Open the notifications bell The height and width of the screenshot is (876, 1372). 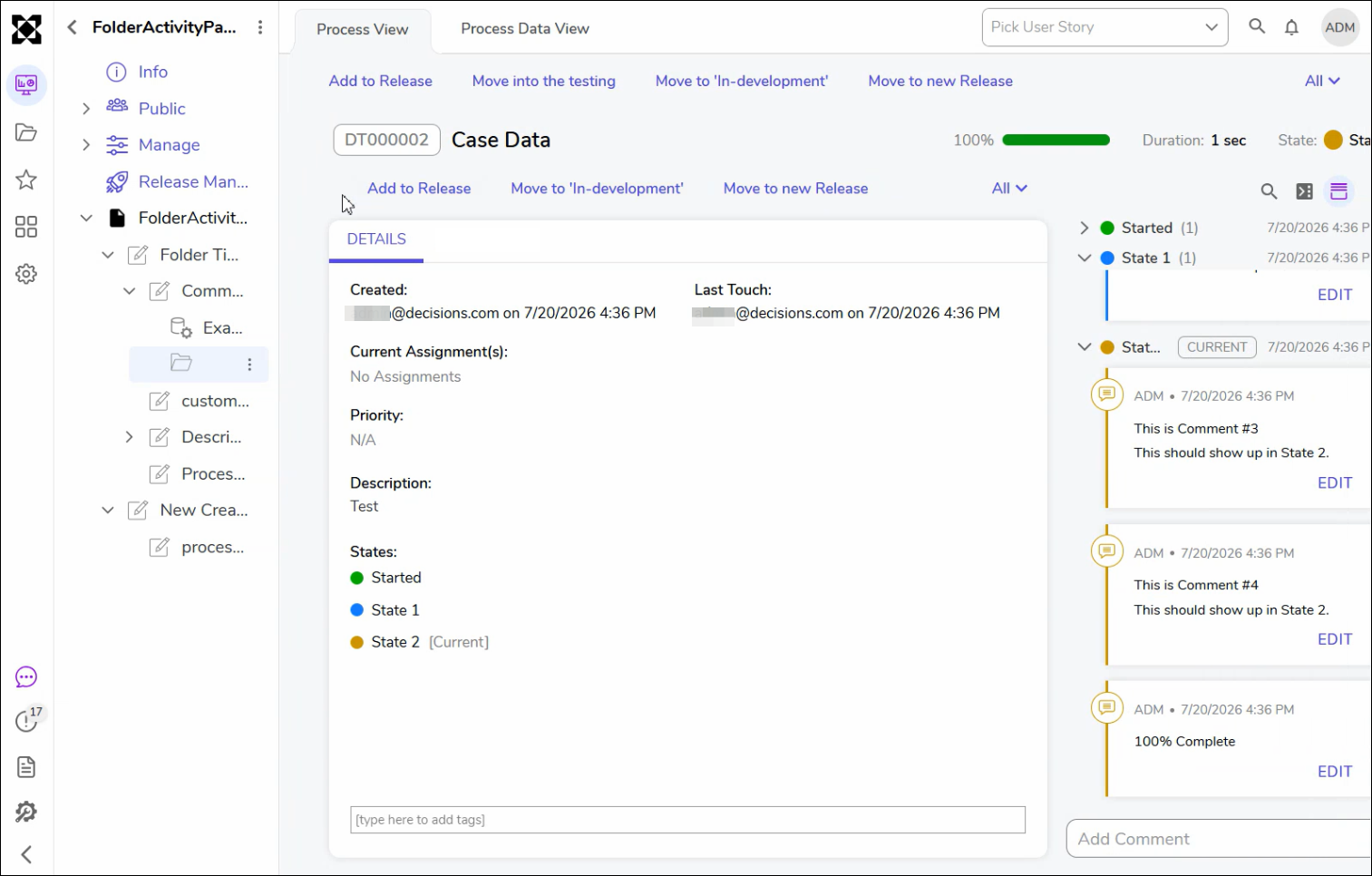pyautogui.click(x=1292, y=27)
